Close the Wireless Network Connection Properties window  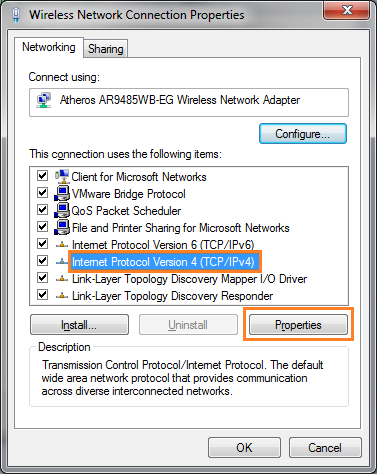pos(346,10)
